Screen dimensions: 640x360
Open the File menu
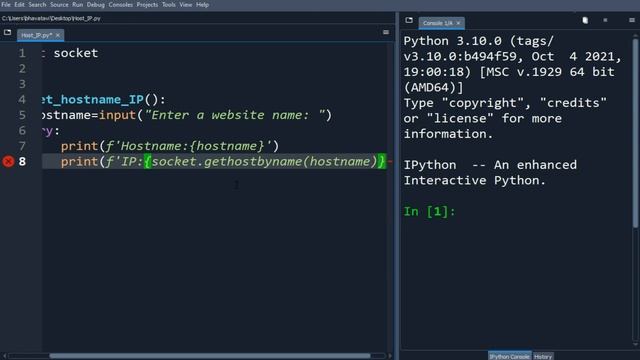[6, 5]
